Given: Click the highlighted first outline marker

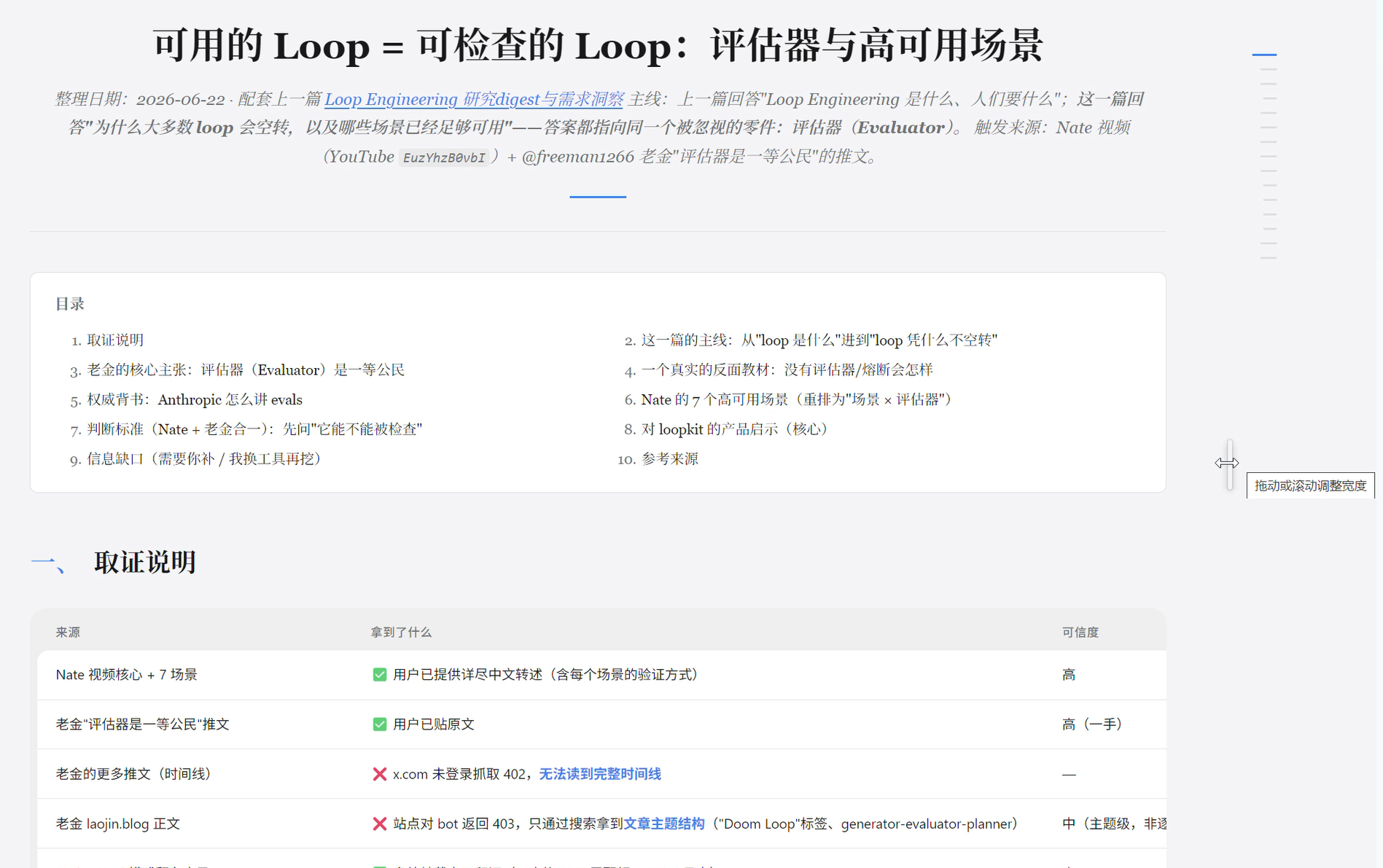Looking at the screenshot, I should [x=1264, y=55].
